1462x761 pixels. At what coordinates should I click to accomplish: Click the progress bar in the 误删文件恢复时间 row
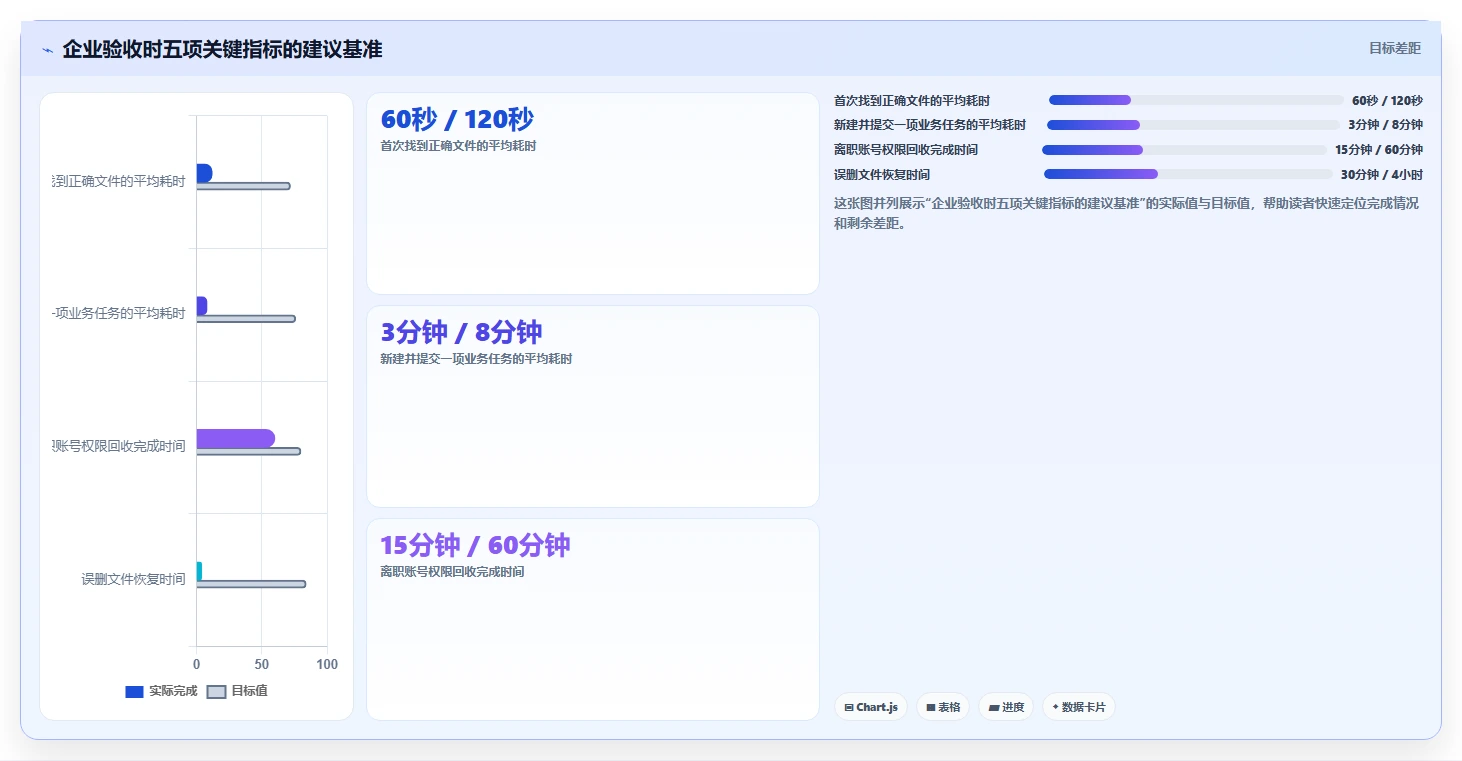point(1188,174)
